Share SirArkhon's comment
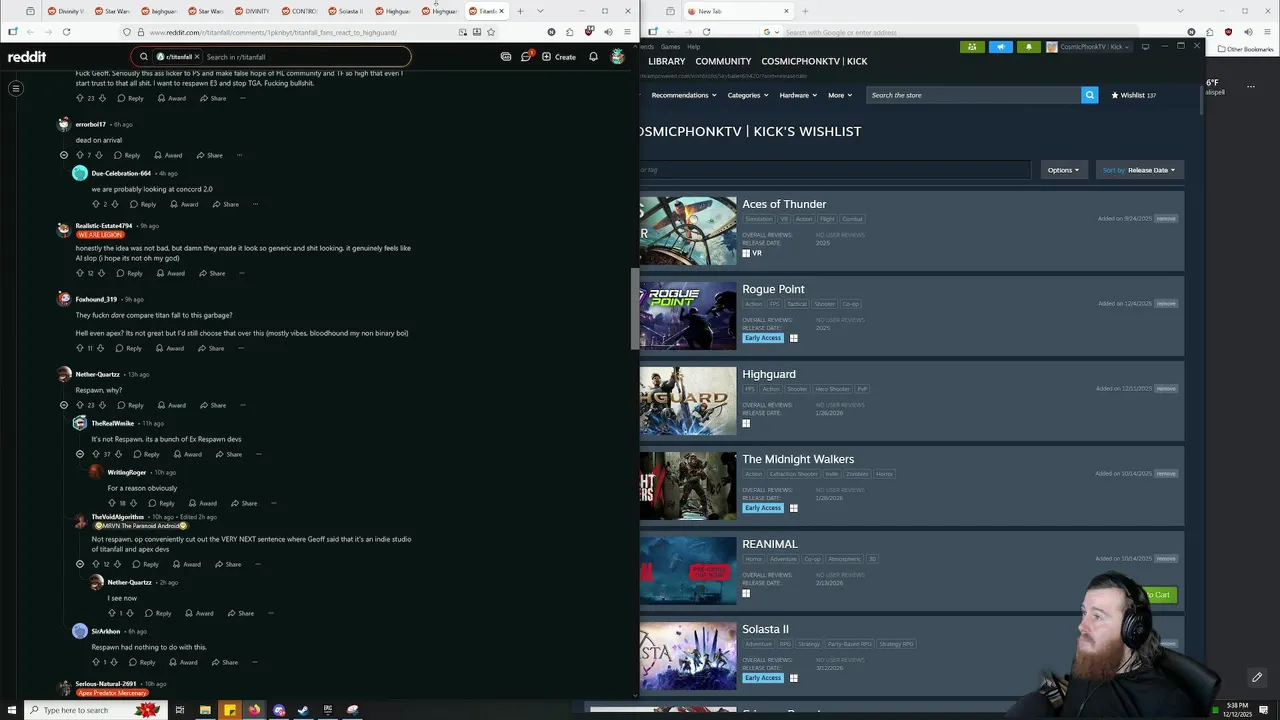Image resolution: width=1280 pixels, height=720 pixels. pos(224,662)
